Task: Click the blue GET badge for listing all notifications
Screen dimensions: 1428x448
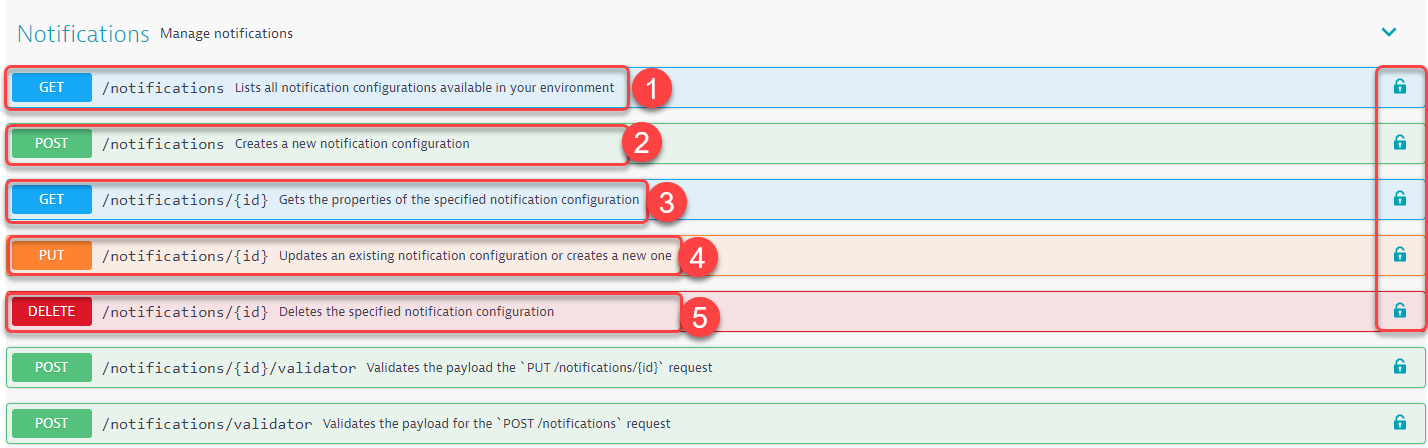Action: [x=52, y=87]
